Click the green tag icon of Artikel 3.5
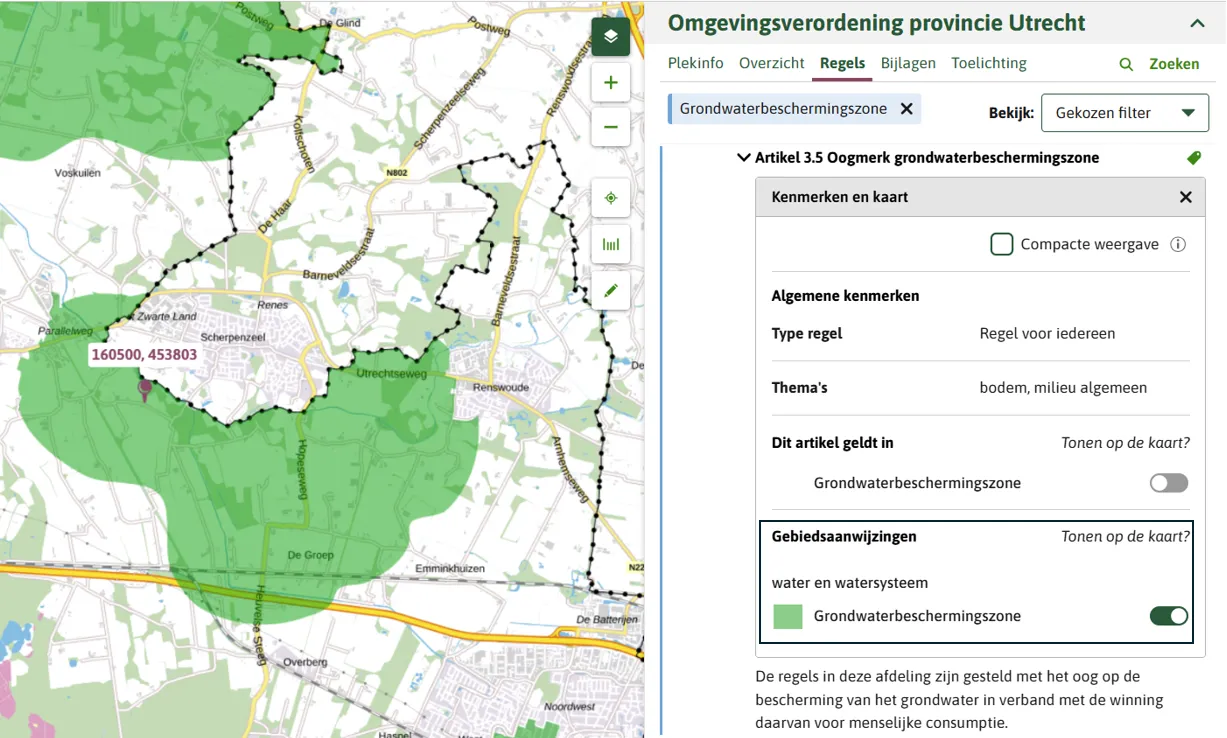The width and height of the screenshot is (1227, 738). [x=1193, y=158]
